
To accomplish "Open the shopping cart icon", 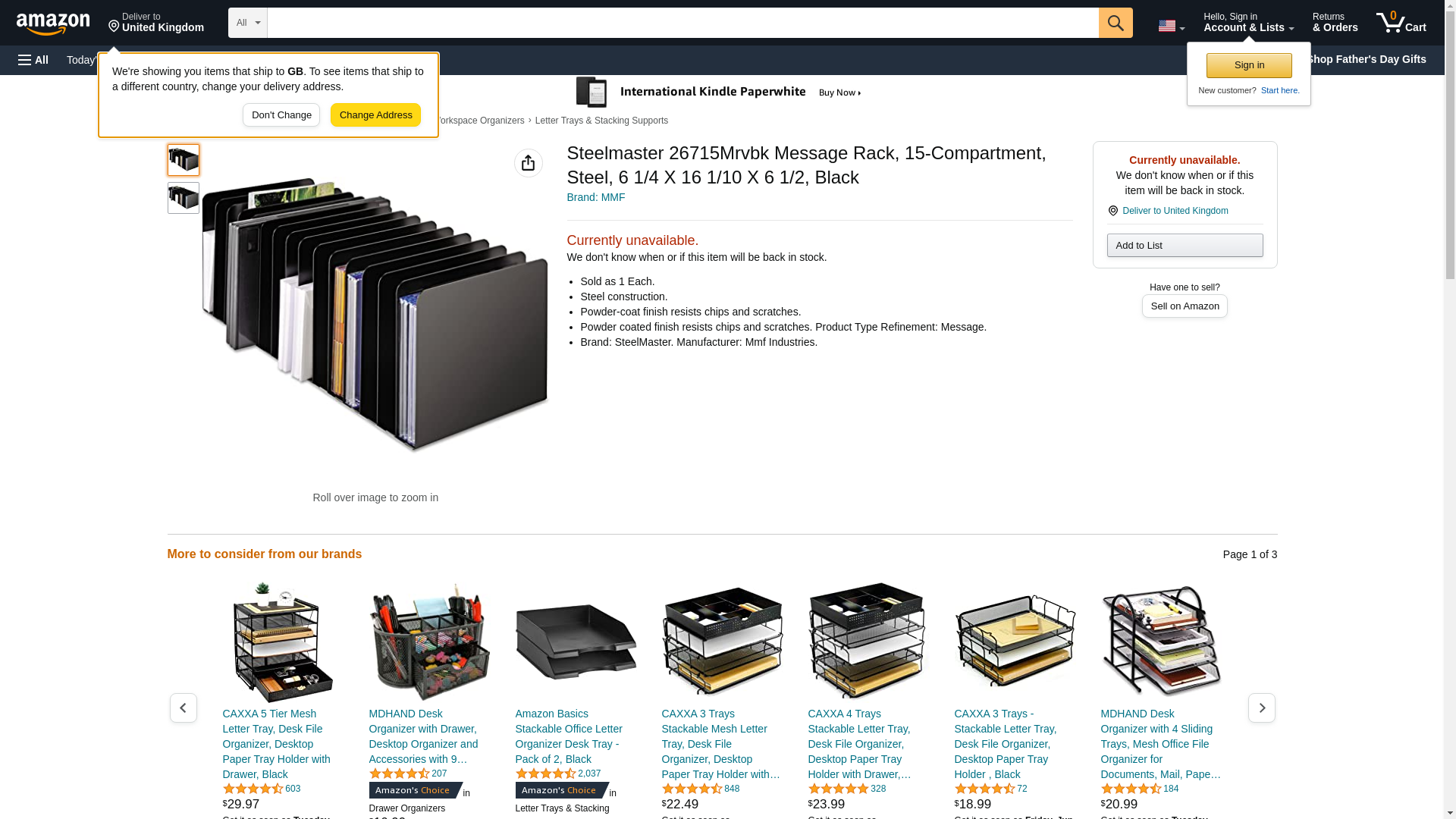I will tap(1401, 23).
